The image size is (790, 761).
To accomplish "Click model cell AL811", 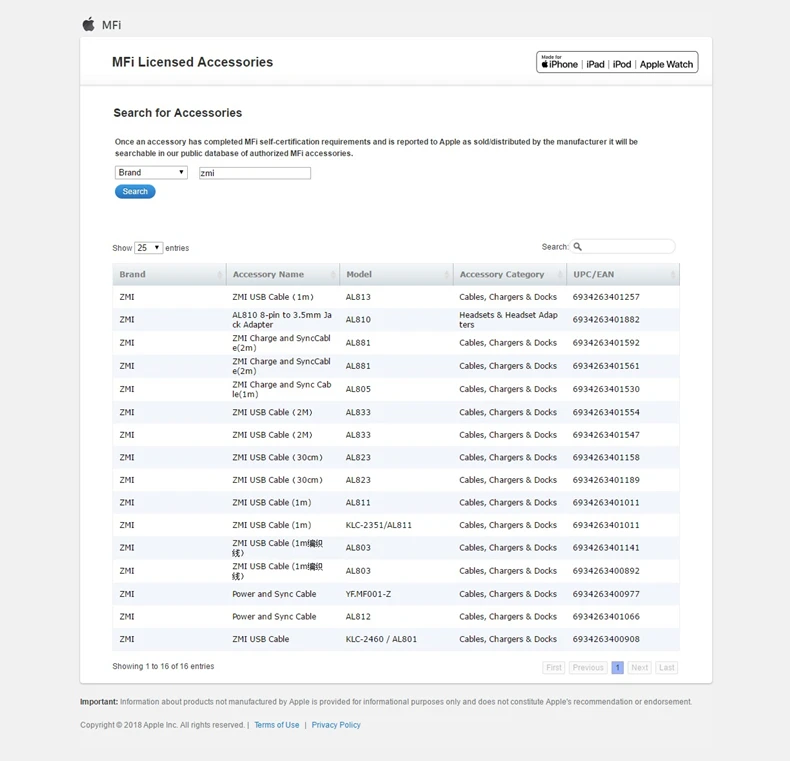I will 358,502.
